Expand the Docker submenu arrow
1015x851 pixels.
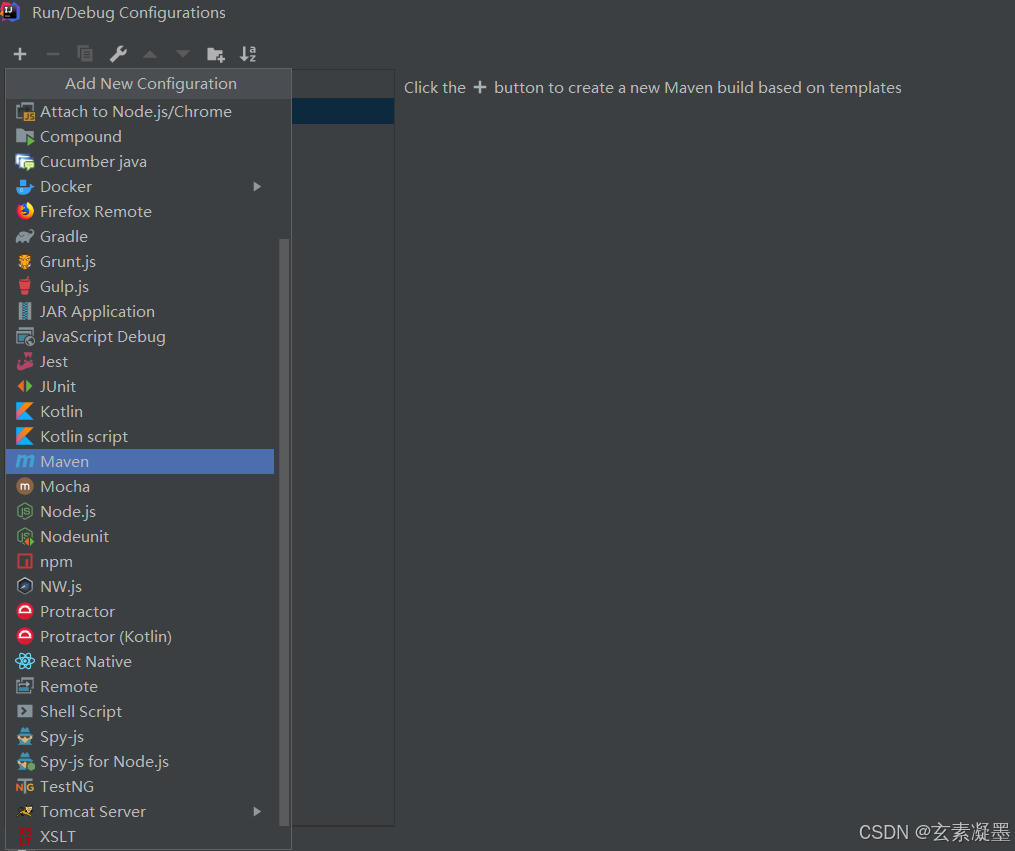coord(257,186)
